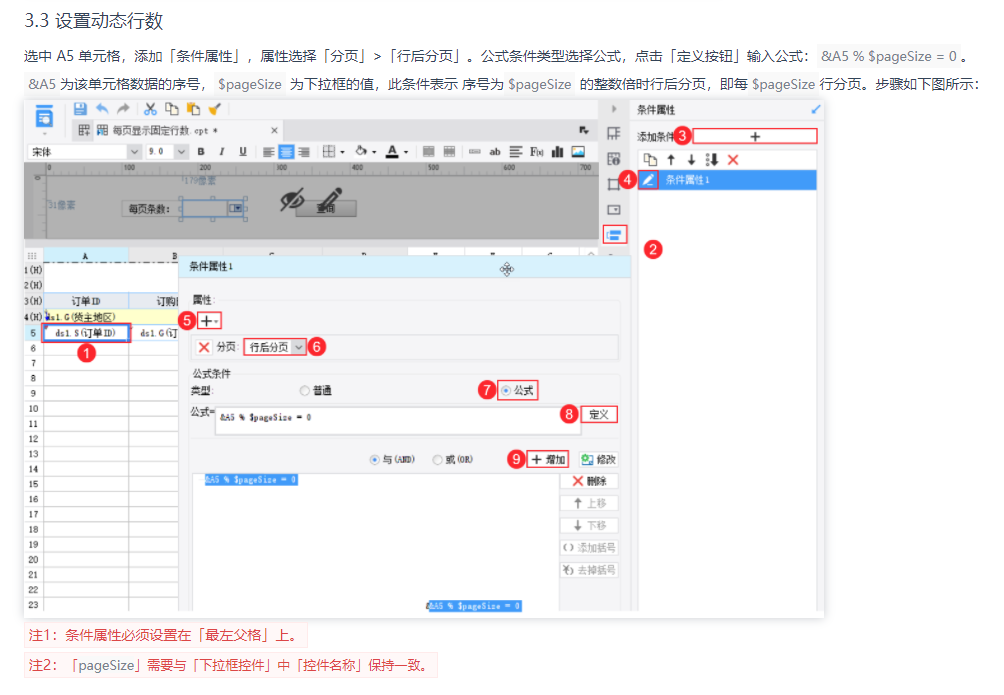The height and width of the screenshot is (695, 1004).
Task: Click the Save icon in the toolbar
Action: click(x=80, y=109)
